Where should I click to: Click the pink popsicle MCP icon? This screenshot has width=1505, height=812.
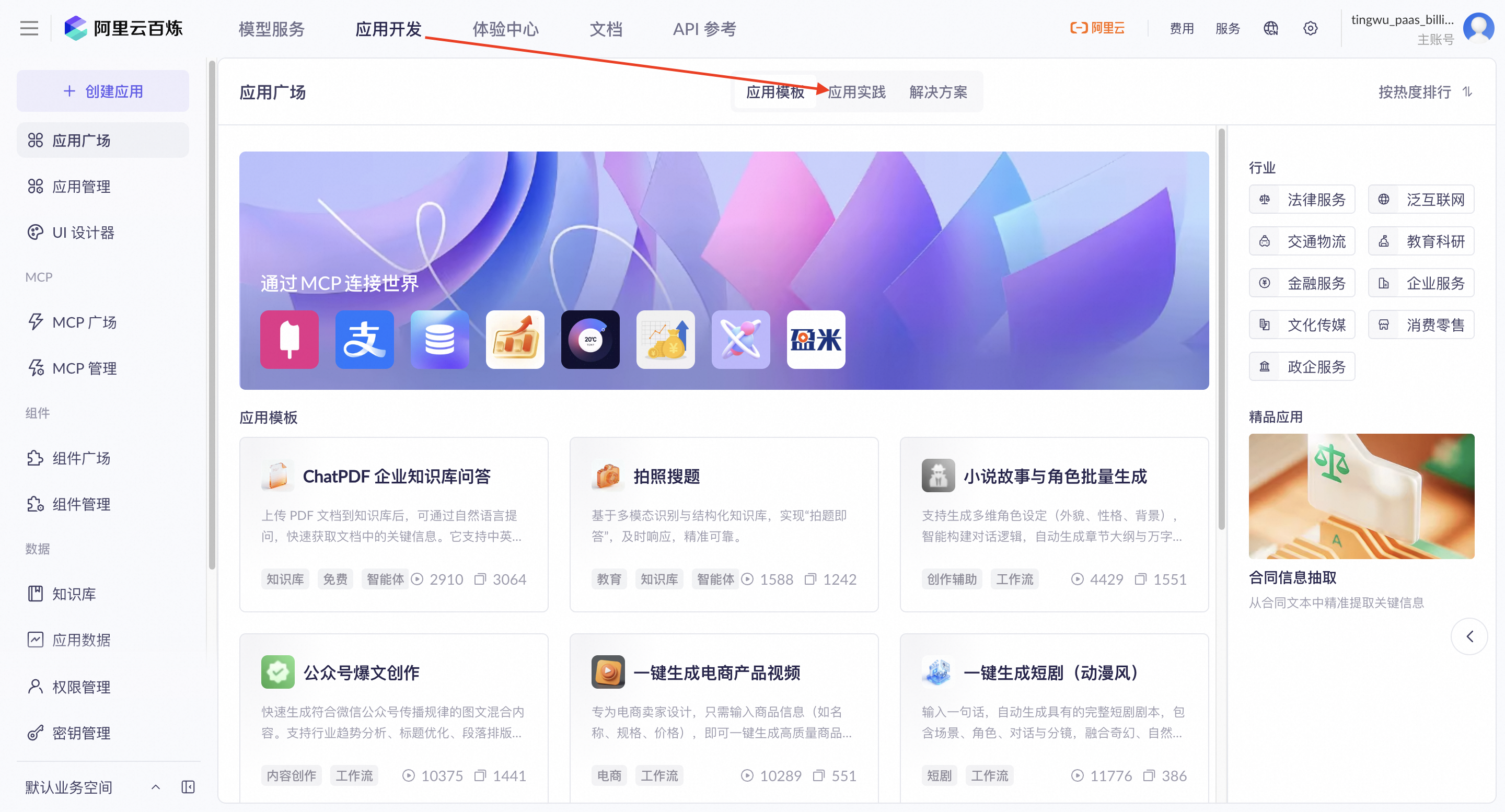pyautogui.click(x=289, y=340)
